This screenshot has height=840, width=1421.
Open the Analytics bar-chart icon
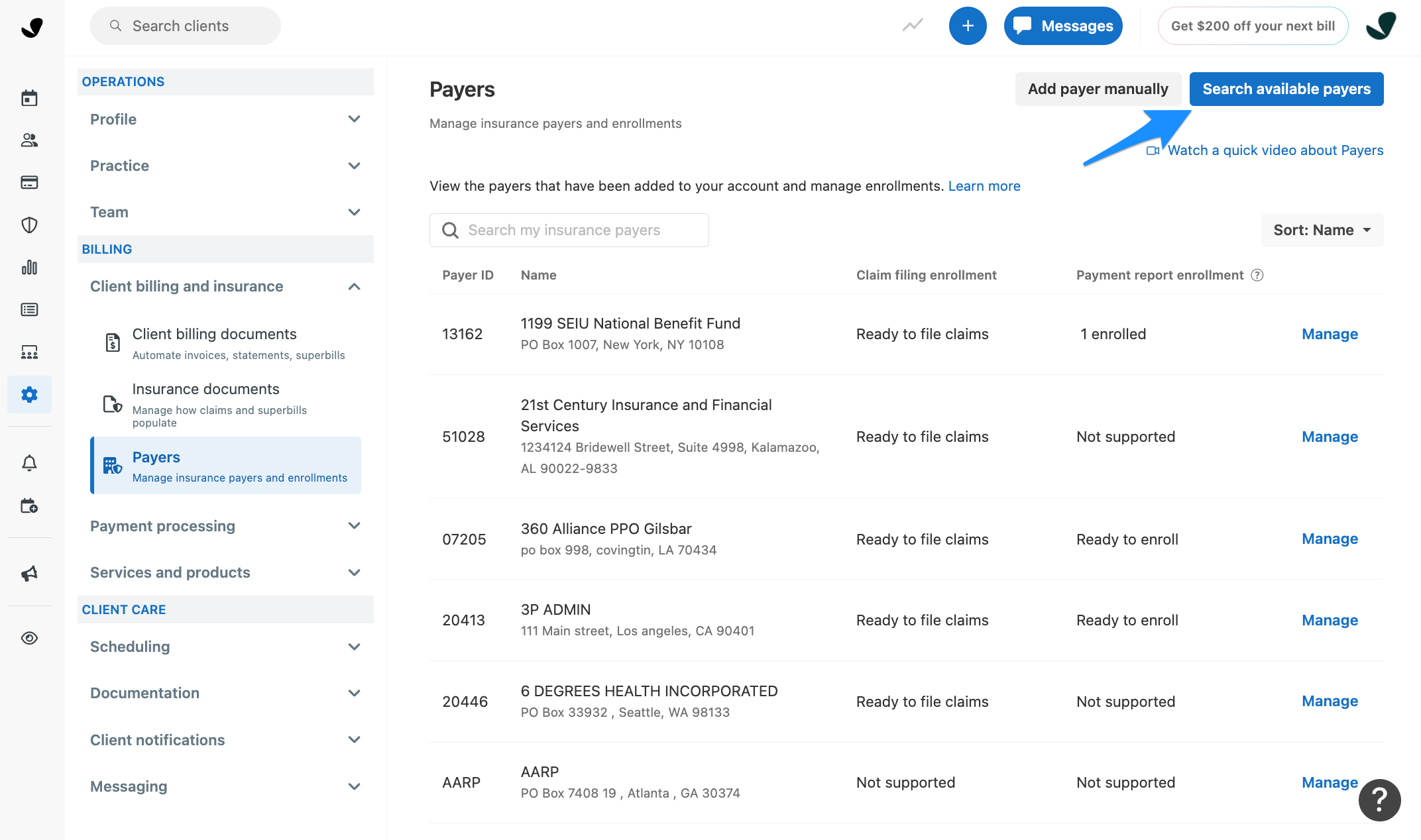coord(29,267)
